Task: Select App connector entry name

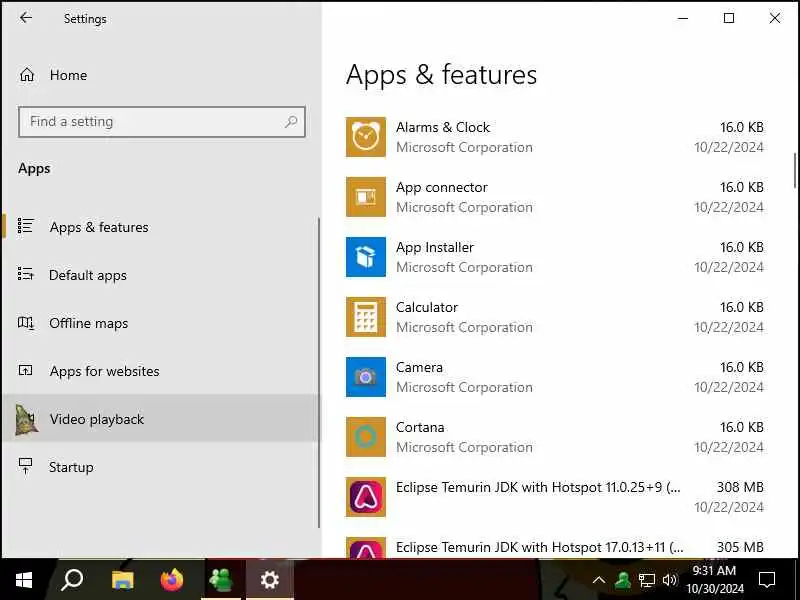Action: point(442,188)
